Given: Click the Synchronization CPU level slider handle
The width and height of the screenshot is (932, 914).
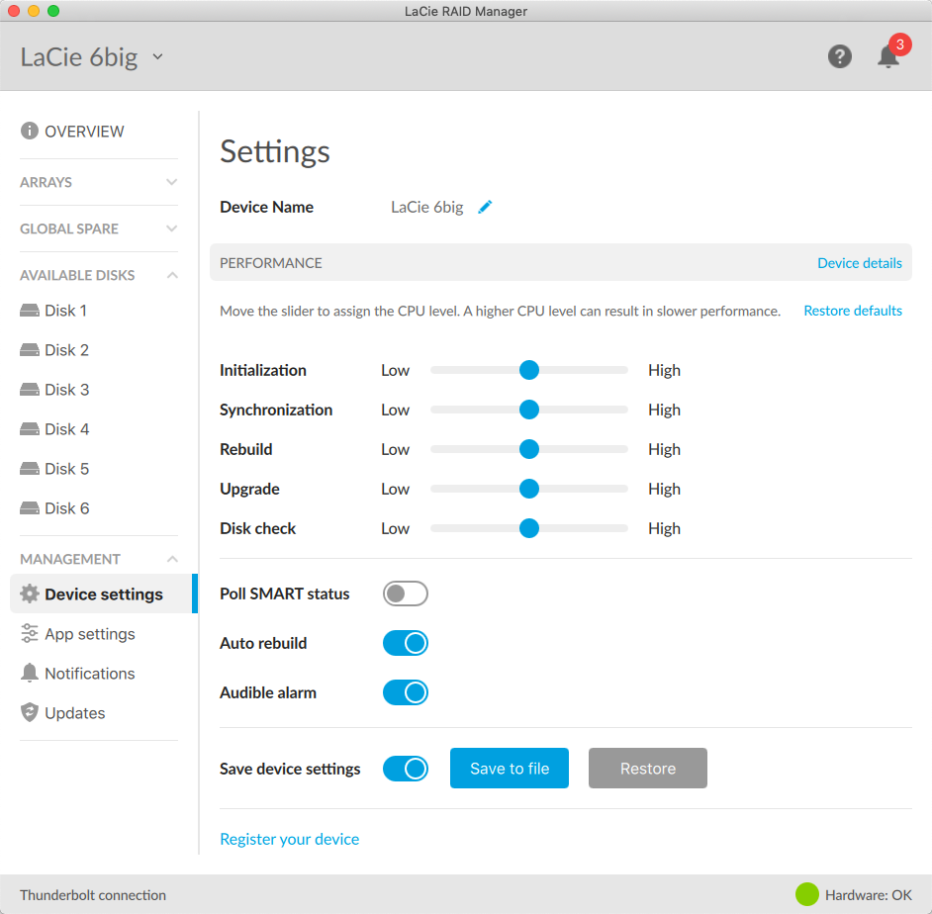Looking at the screenshot, I should coord(529,409).
